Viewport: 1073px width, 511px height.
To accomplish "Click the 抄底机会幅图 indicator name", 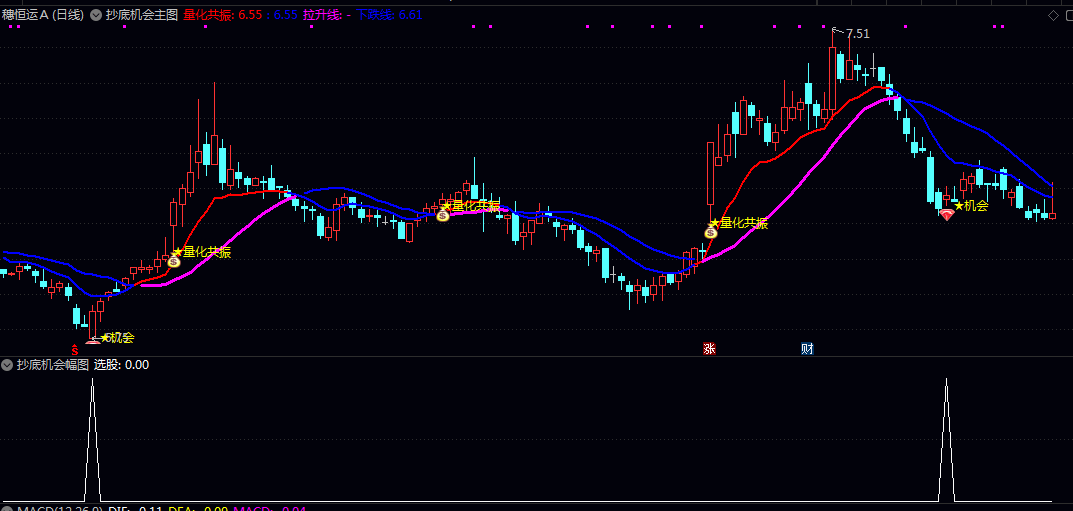I will coord(53,365).
